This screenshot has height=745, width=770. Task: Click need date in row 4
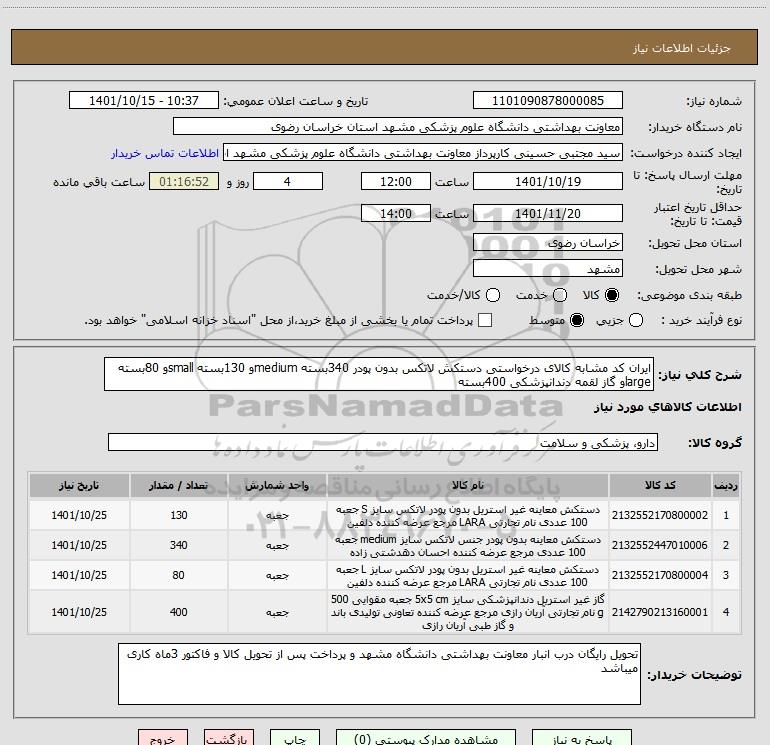(x=79, y=612)
